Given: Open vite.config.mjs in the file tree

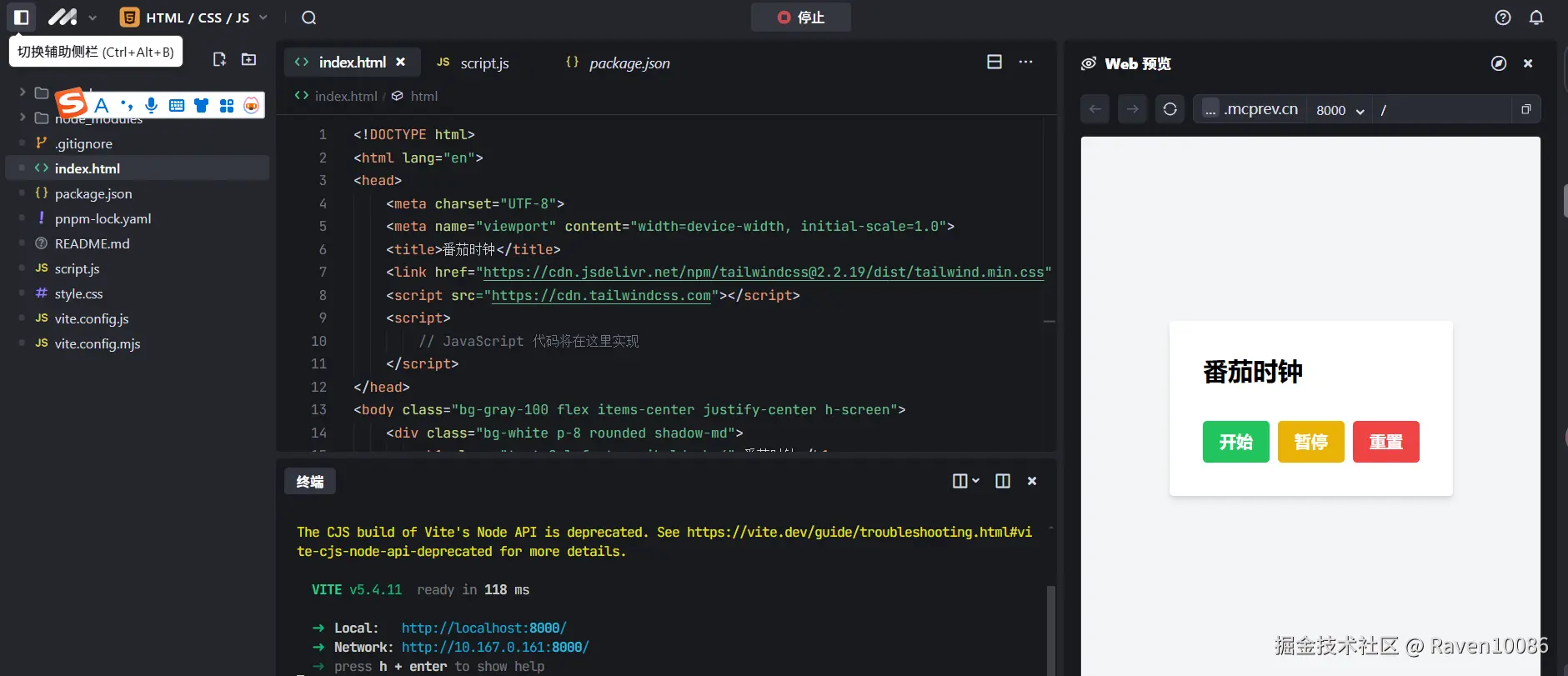Looking at the screenshot, I should [x=98, y=343].
